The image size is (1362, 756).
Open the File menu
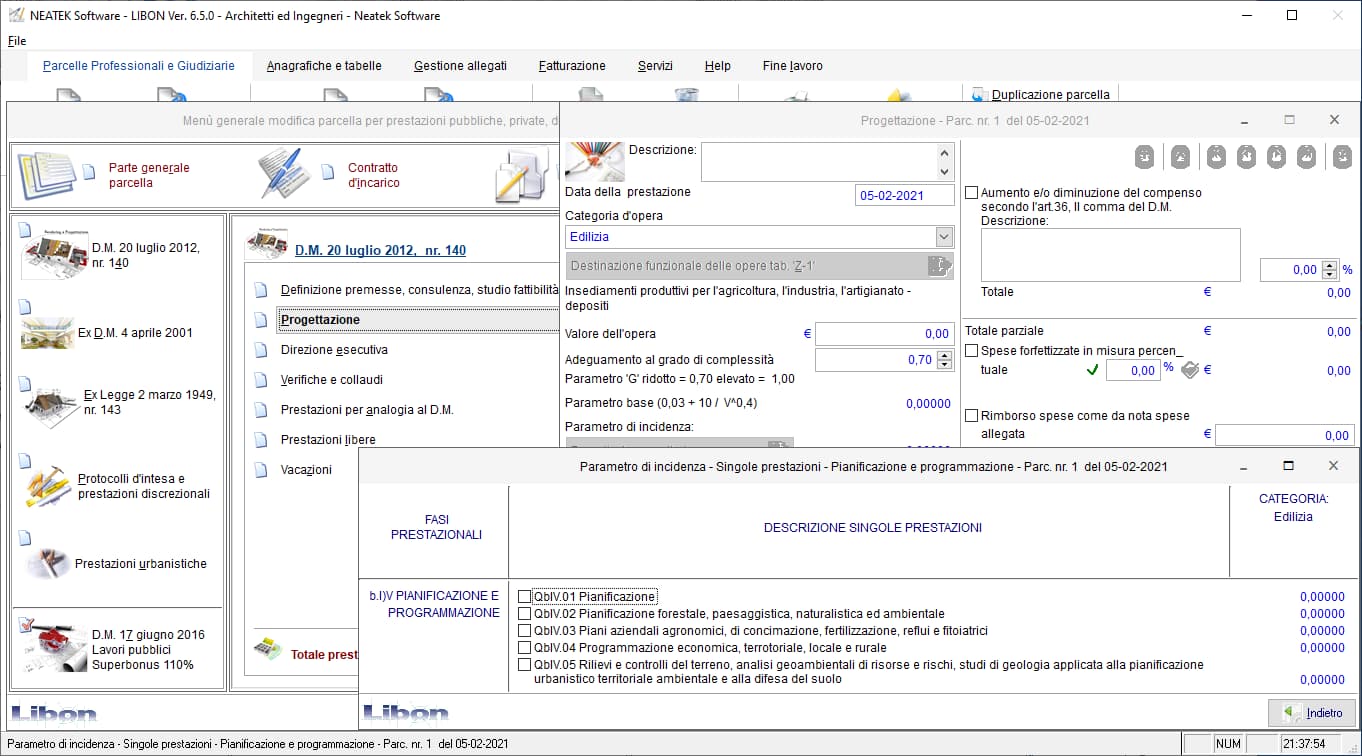(x=17, y=41)
